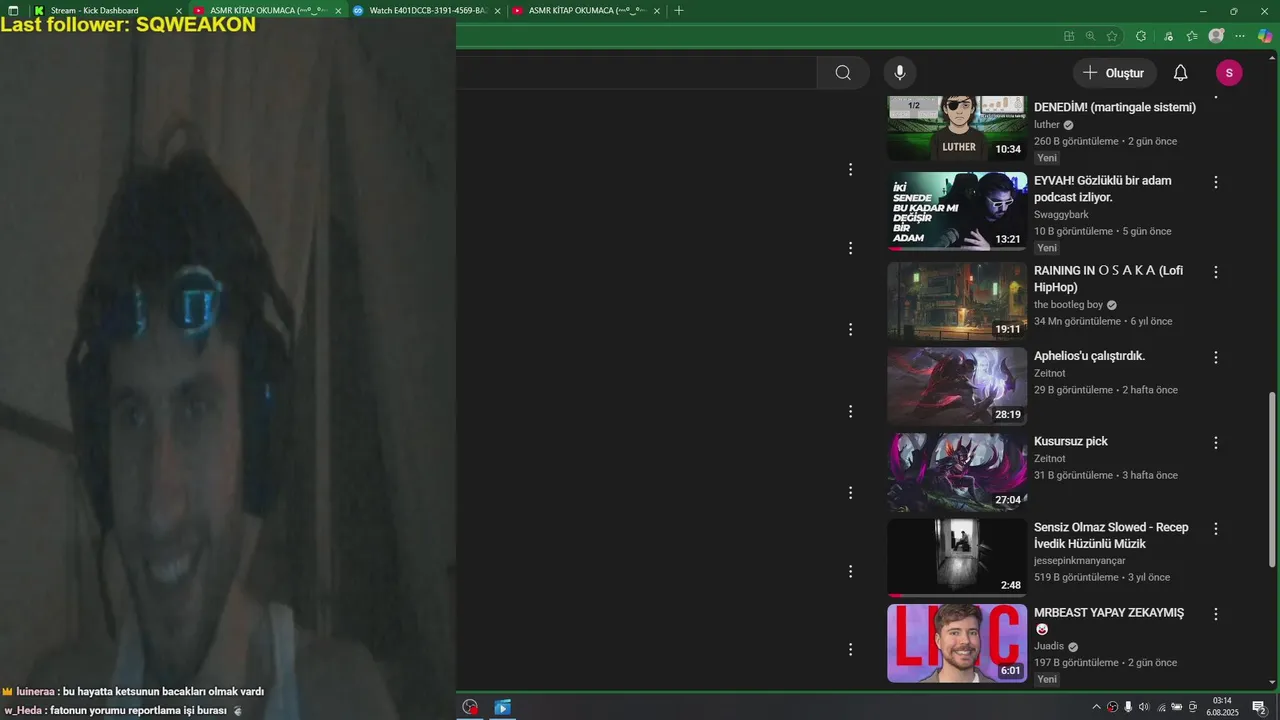Screen dimensions: 1280x720
Task: Open the media player app in the taskbar
Action: [503, 707]
